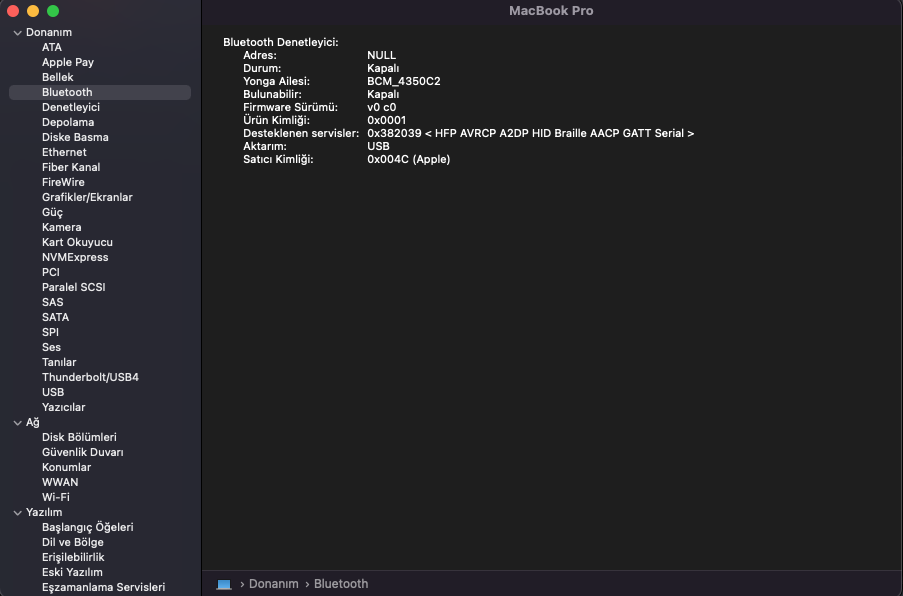The width and height of the screenshot is (903, 596).
Task: Open Paralel SCSI entry
Action: pos(73,287)
